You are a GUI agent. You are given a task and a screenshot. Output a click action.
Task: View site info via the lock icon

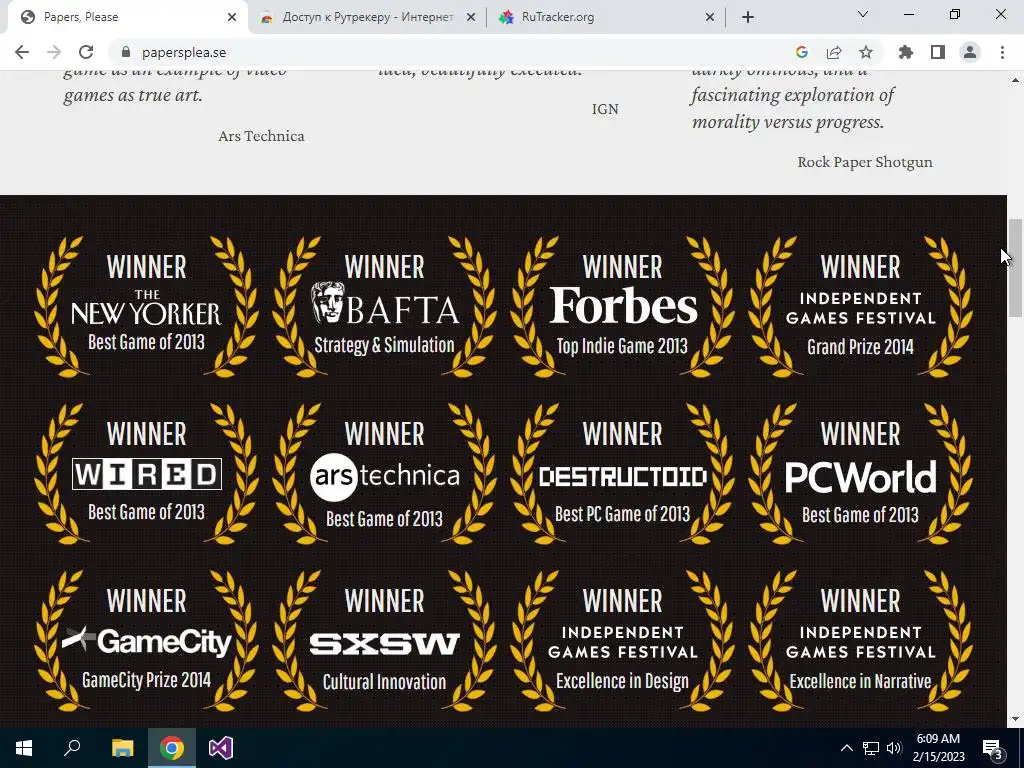[x=127, y=52]
